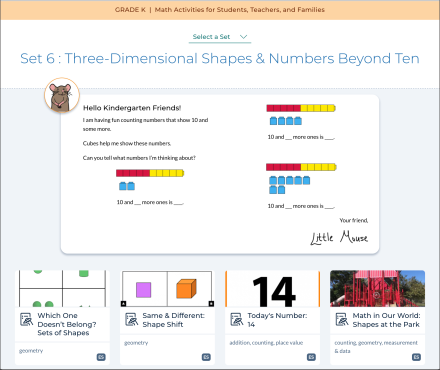
Task: Click the green shapes grid thumbnail
Action: (62, 289)
